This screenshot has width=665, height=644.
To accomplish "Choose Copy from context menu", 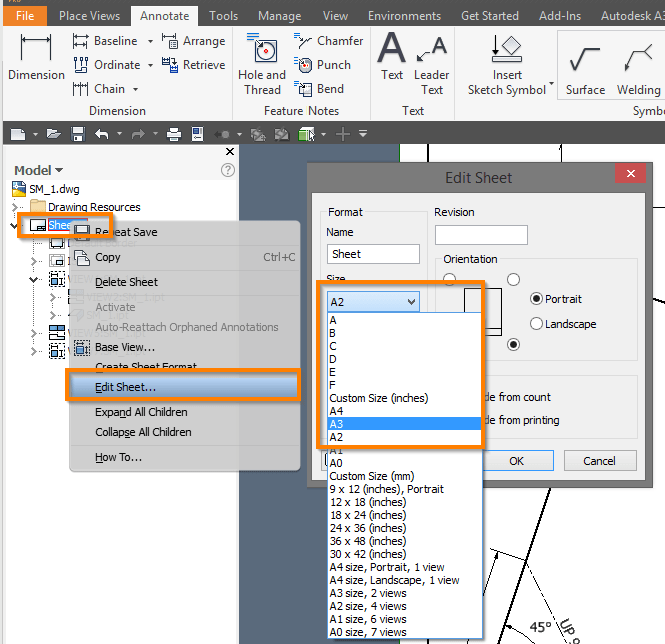I will (x=185, y=257).
